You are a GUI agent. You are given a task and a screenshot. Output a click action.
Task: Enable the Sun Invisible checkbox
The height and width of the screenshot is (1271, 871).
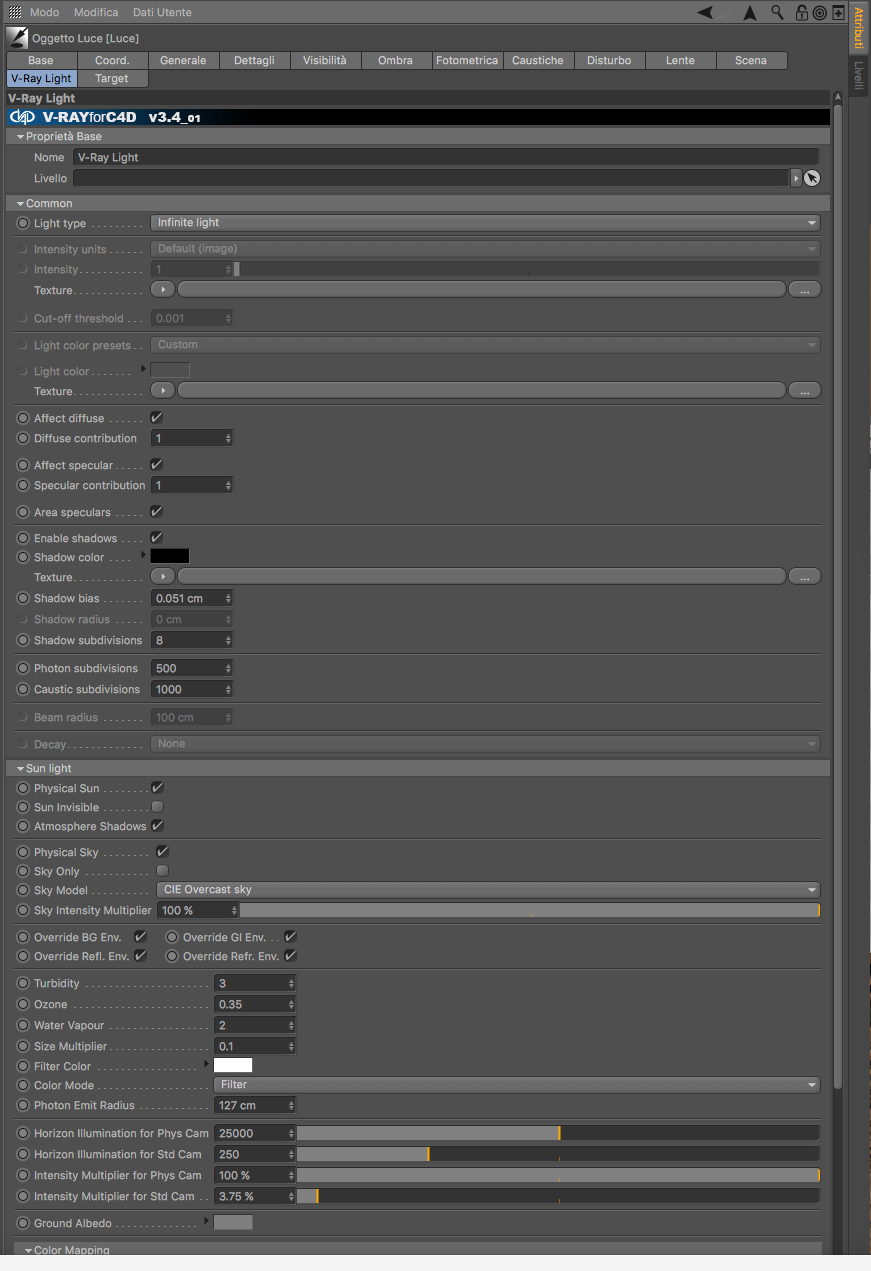157,807
